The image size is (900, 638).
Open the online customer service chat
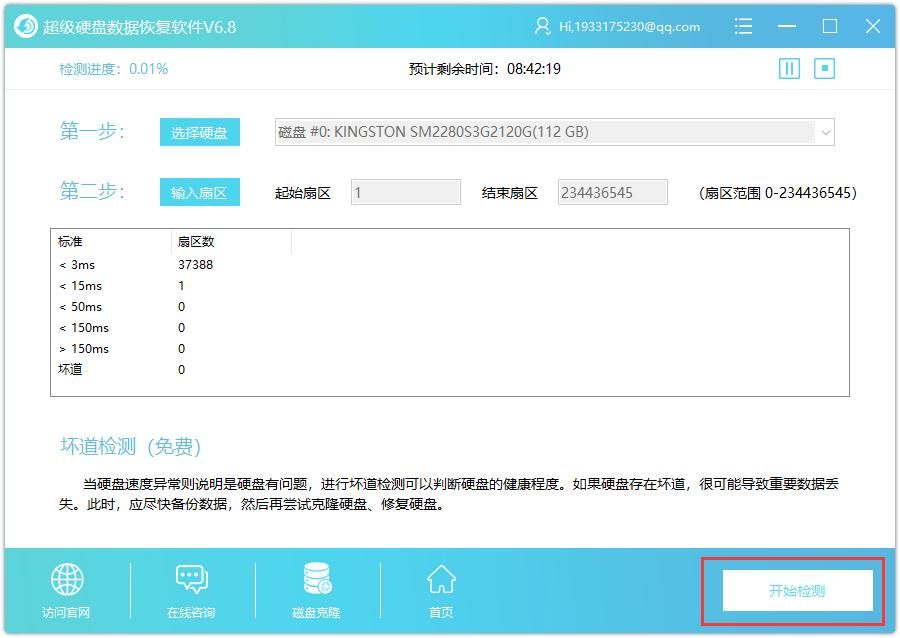tap(190, 588)
